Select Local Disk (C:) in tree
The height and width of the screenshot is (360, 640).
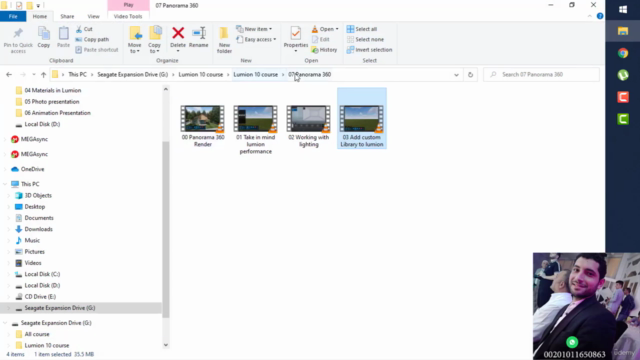(42, 274)
